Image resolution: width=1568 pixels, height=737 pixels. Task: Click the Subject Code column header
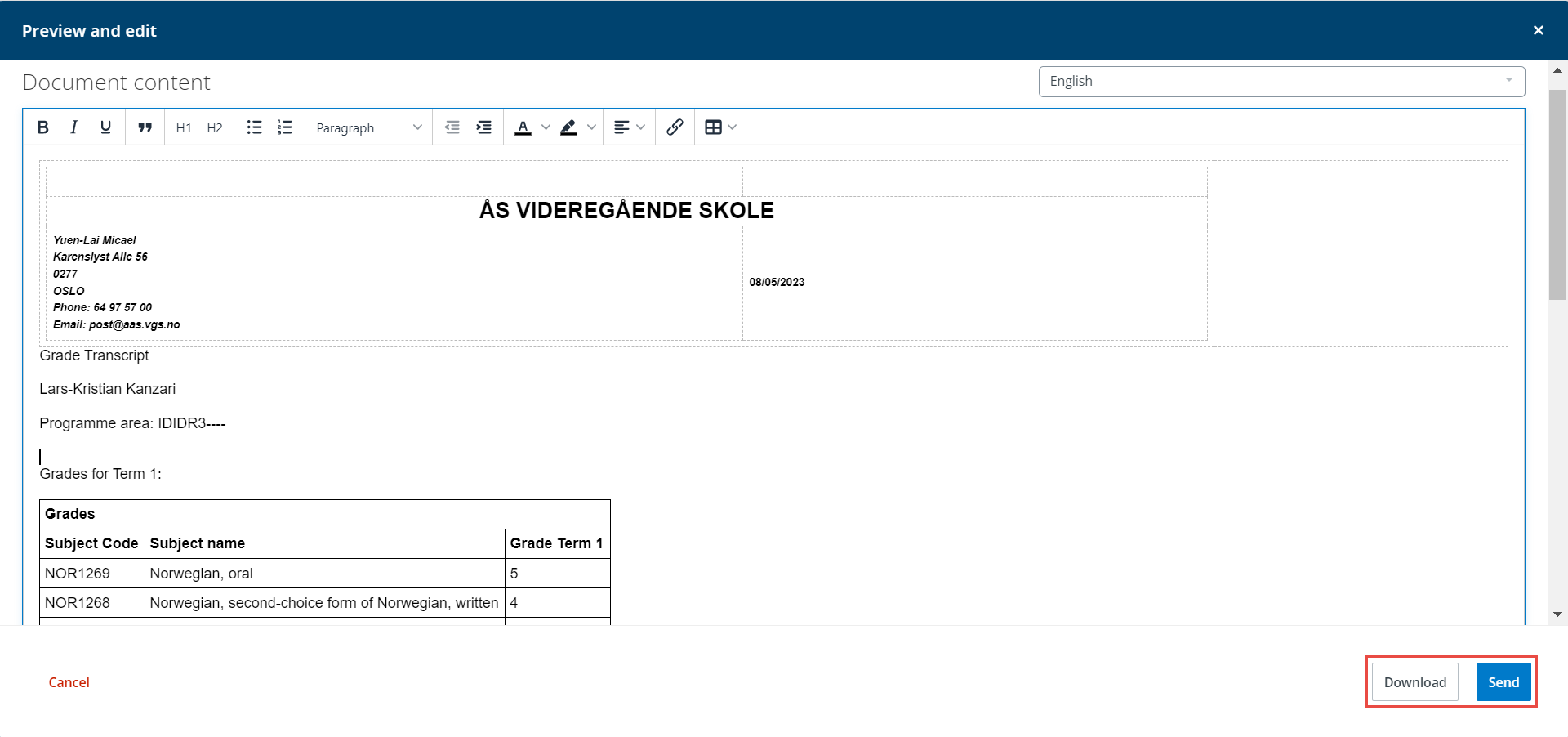[91, 543]
